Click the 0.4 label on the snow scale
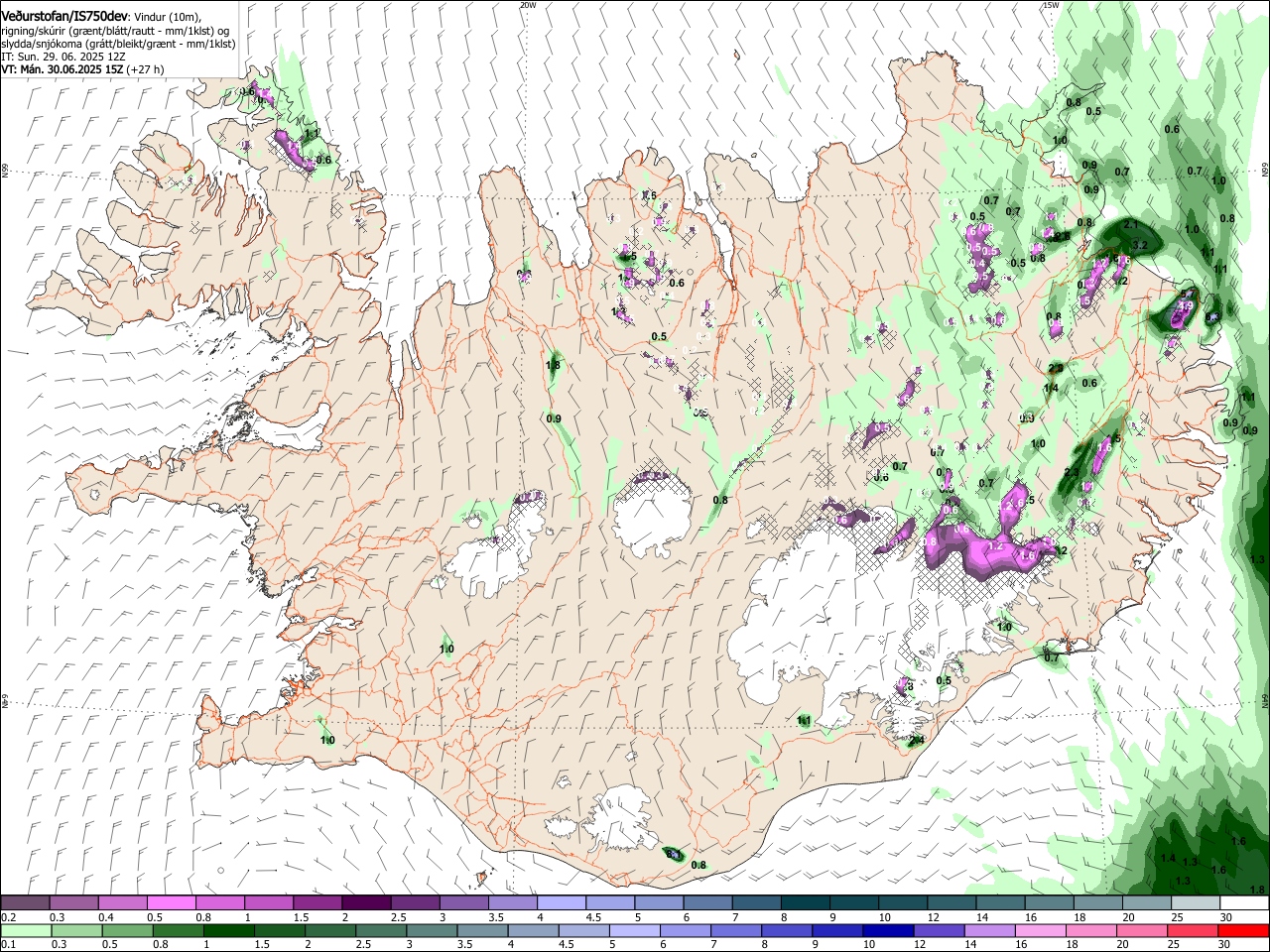Image resolution: width=1270 pixels, height=952 pixels. click(105, 917)
